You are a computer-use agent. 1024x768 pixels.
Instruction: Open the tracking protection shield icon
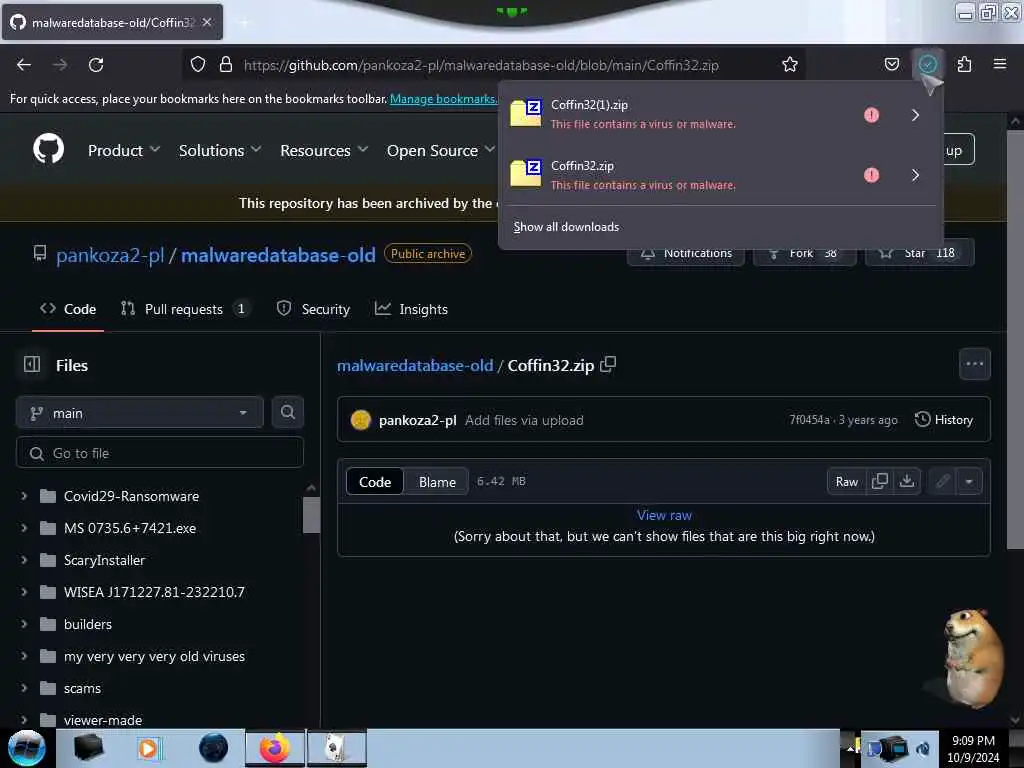tap(198, 65)
